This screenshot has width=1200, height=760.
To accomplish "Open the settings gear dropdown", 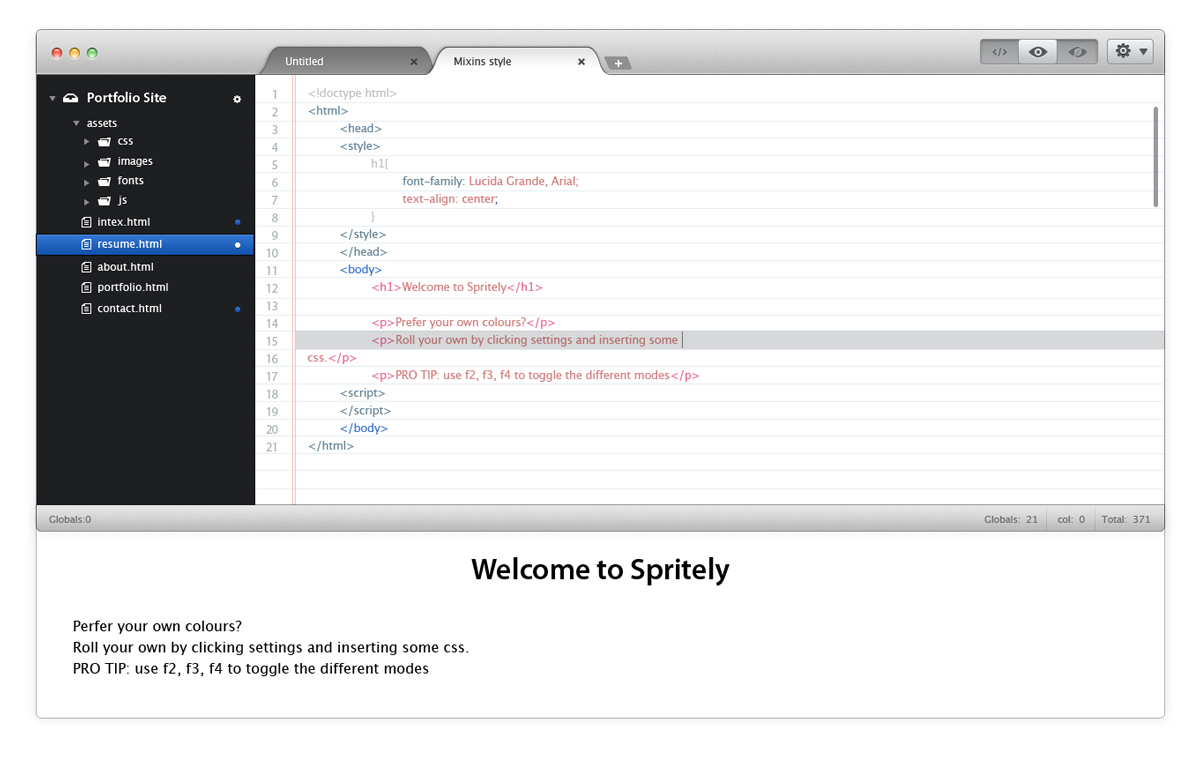I will pyautogui.click(x=1130, y=51).
